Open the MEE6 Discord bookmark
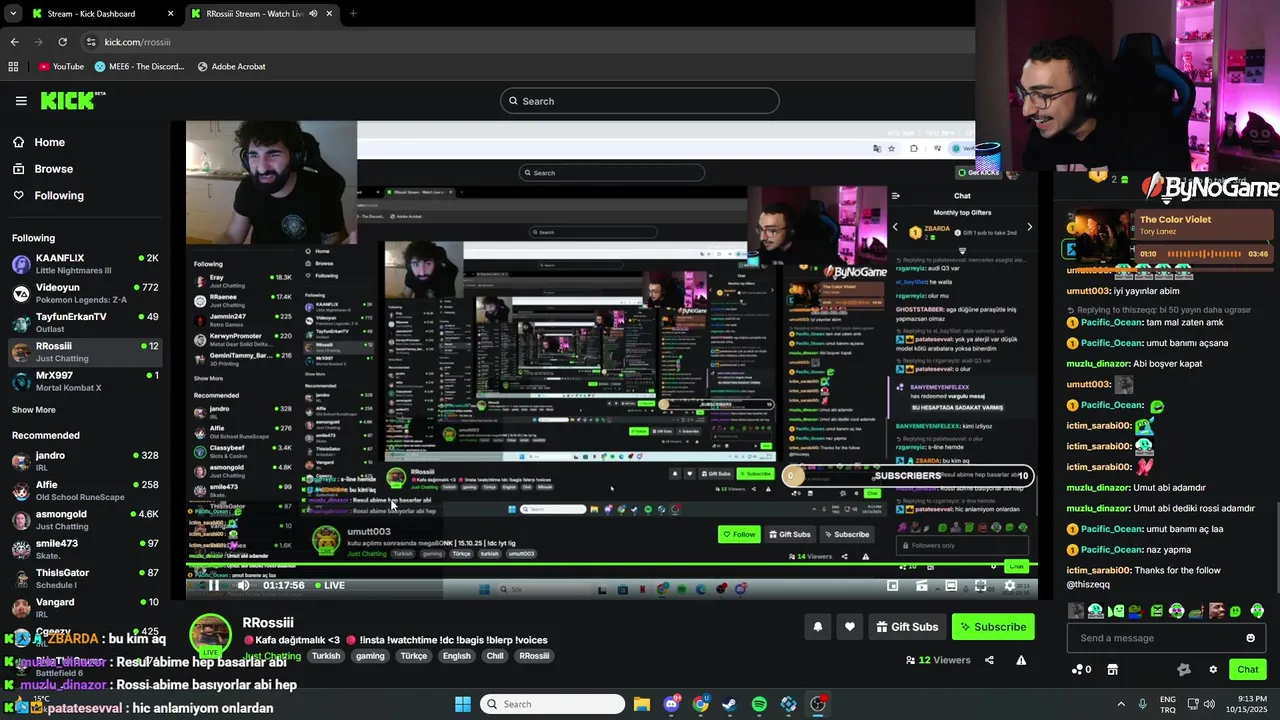This screenshot has height=720, width=1280. [140, 66]
